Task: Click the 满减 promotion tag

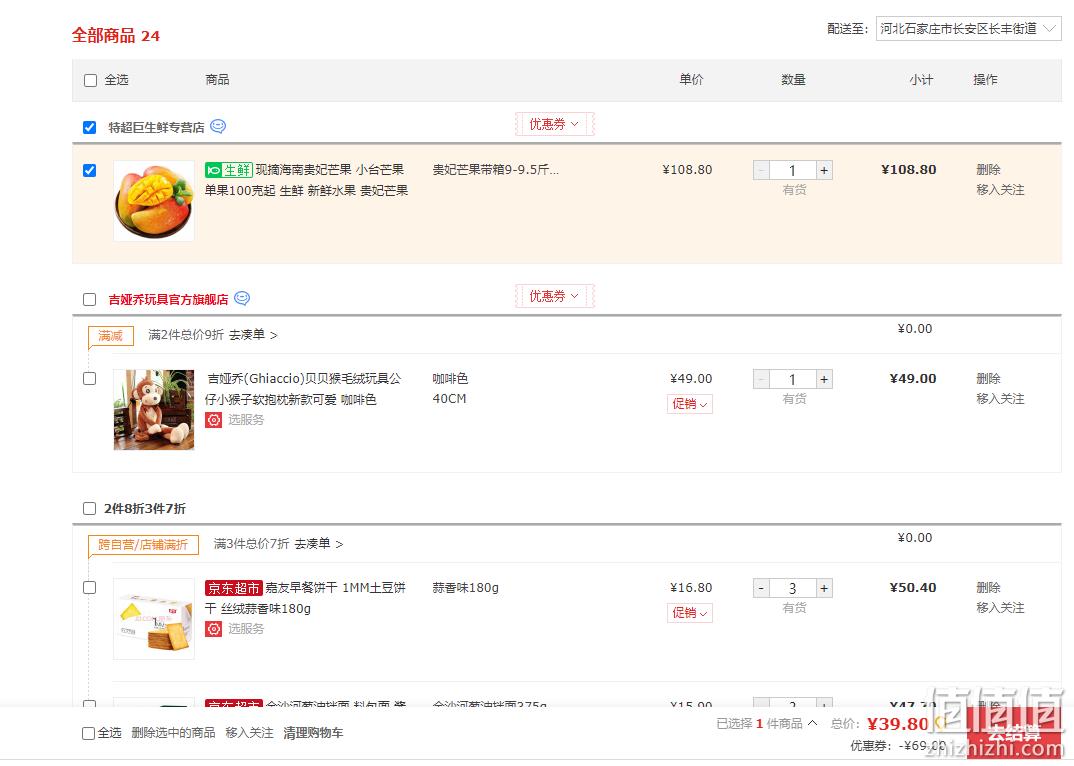Action: pyautogui.click(x=110, y=336)
